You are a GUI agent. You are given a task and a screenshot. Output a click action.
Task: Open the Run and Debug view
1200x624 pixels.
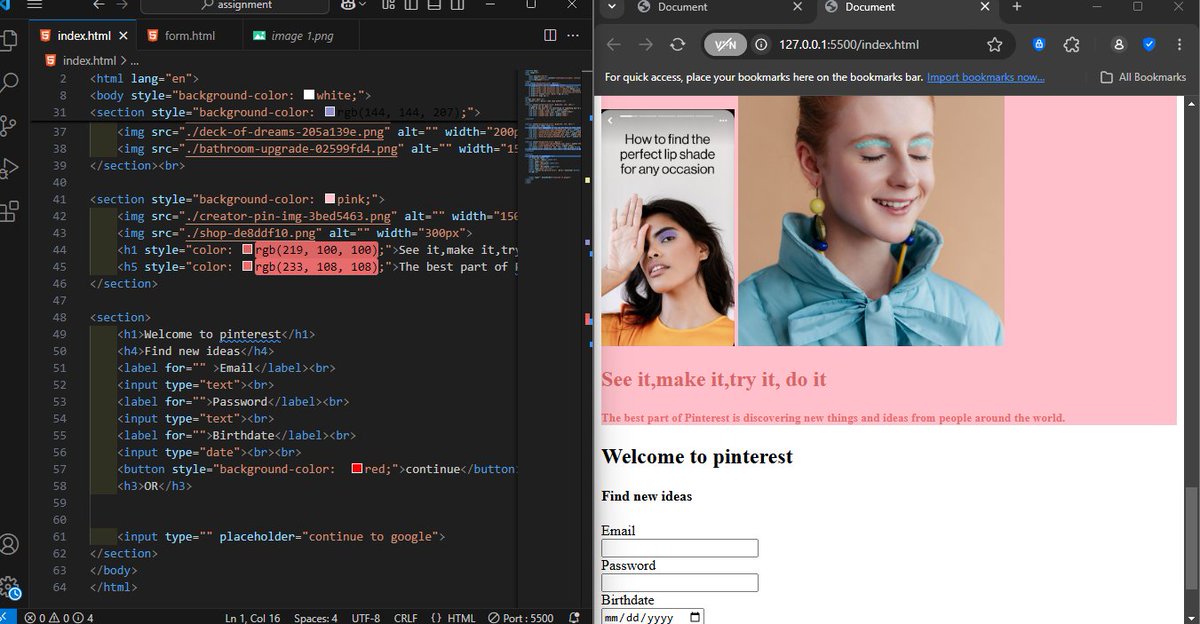coord(10,168)
